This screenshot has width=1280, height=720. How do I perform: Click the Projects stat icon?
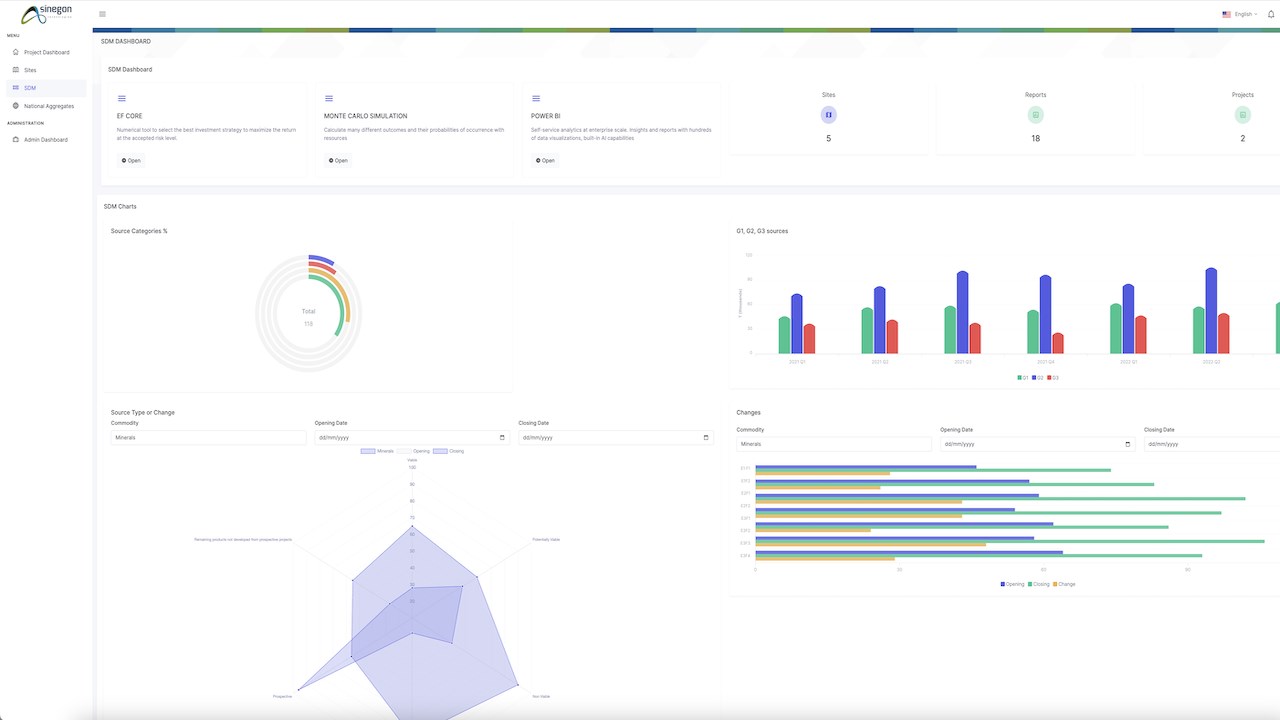pos(1242,115)
